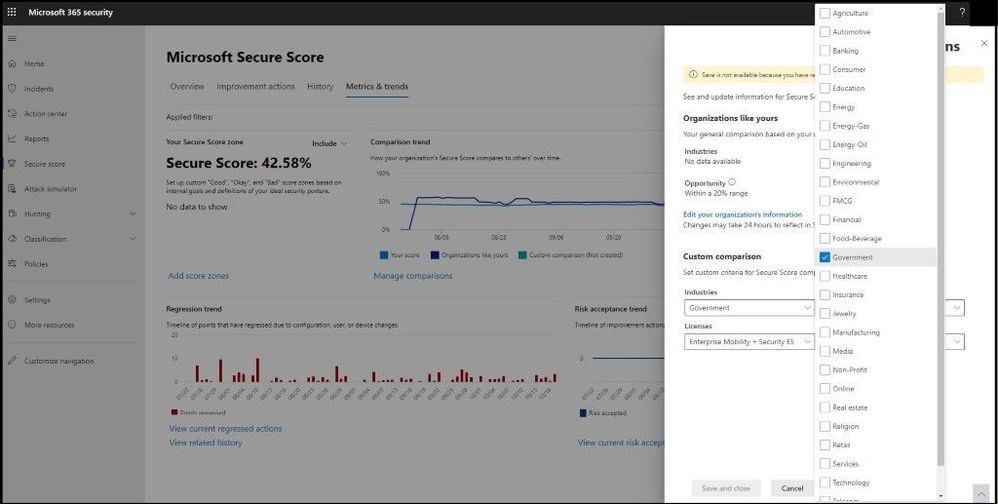
Task: Check the Real estate industry checkbox
Action: 825,407
